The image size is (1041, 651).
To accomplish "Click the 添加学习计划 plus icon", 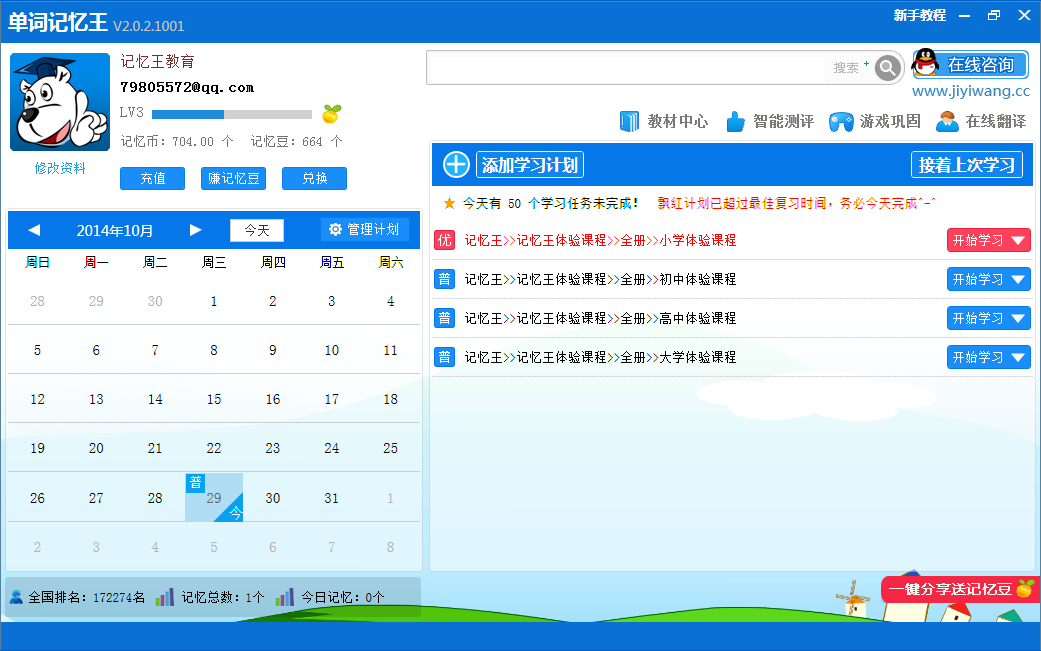I will coord(456,165).
